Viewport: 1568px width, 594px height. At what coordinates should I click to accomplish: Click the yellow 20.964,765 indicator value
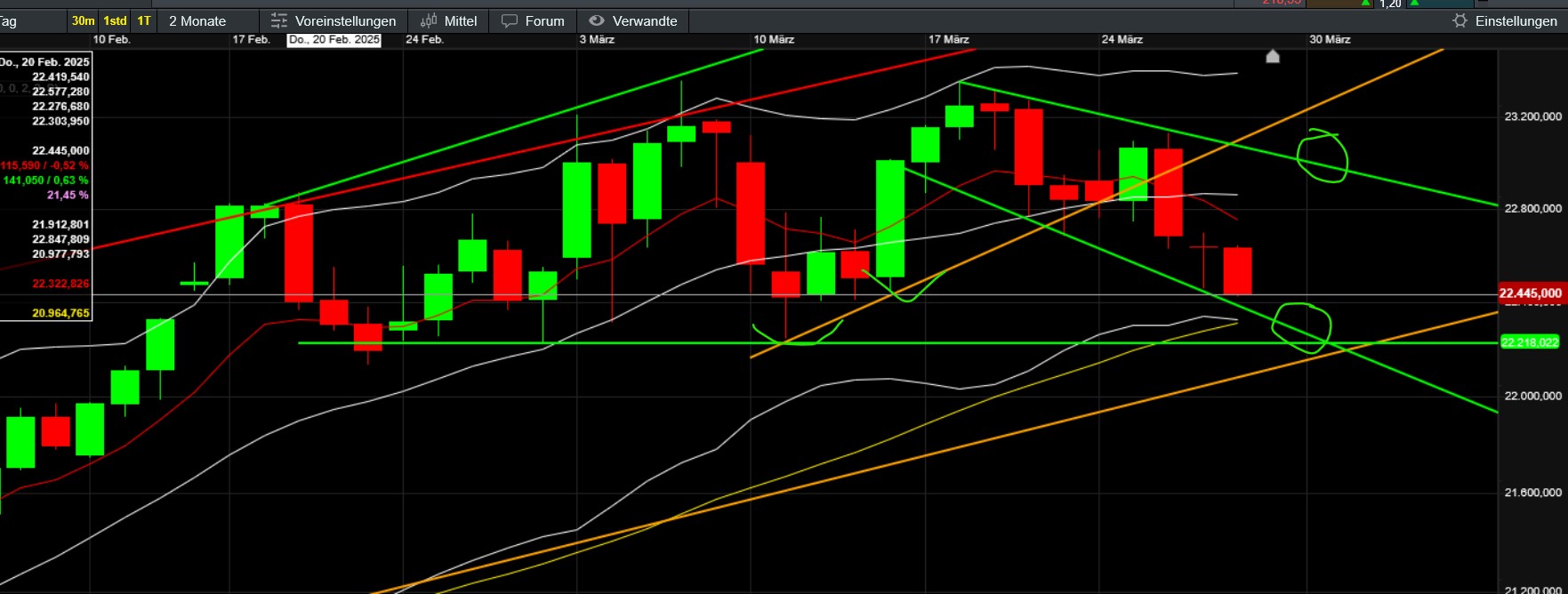click(x=60, y=313)
